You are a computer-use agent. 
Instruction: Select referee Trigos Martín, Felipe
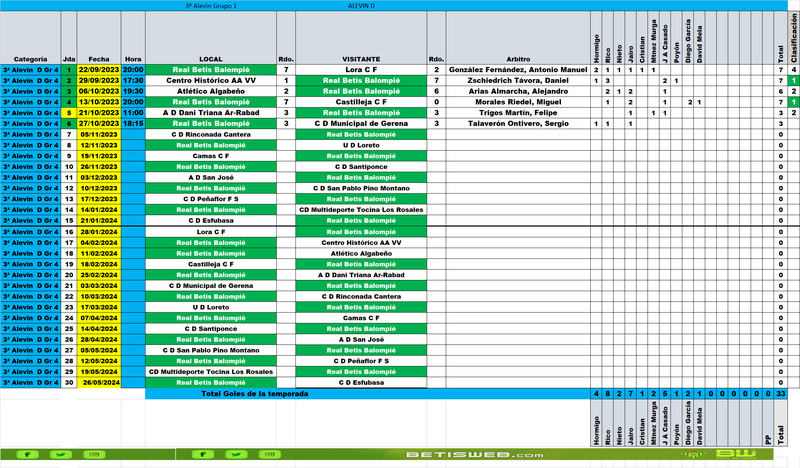tap(518, 113)
